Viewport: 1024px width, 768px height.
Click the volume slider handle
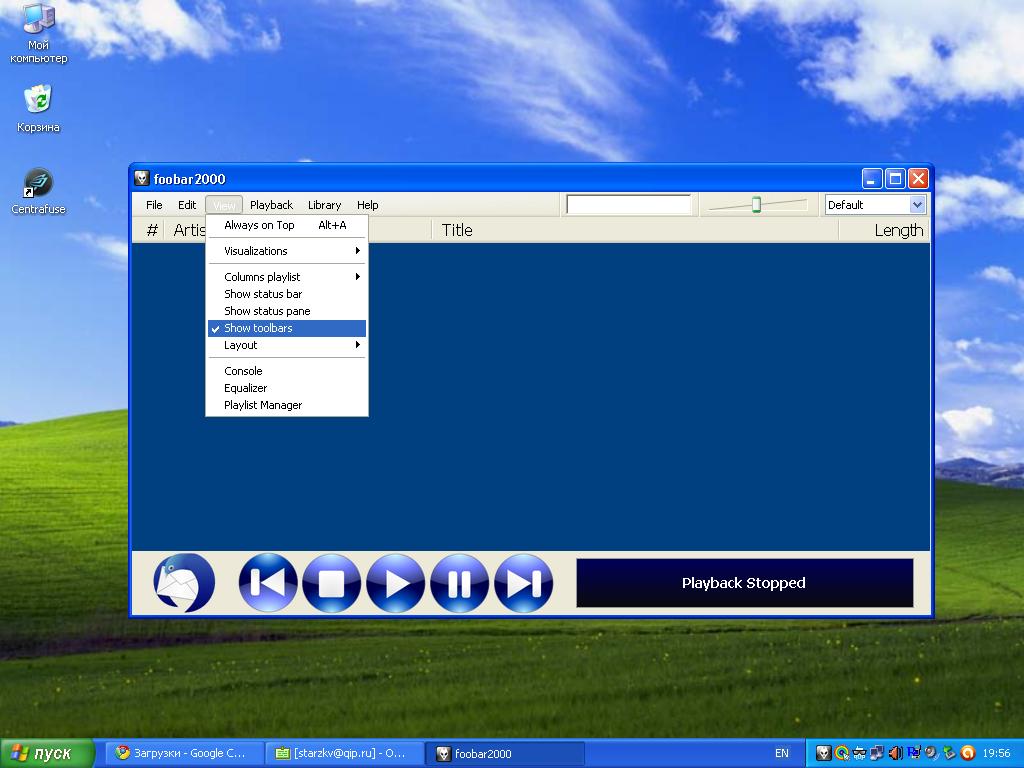pos(756,205)
